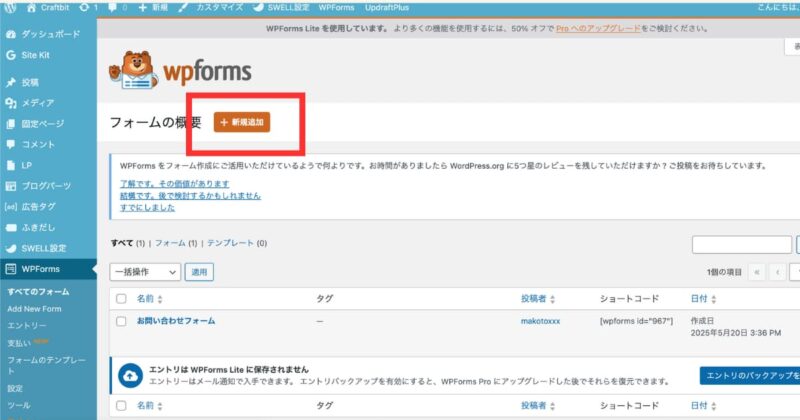Image resolution: width=800 pixels, height=420 pixels.
Task: Open エントリー submenu item
Action: 27,326
